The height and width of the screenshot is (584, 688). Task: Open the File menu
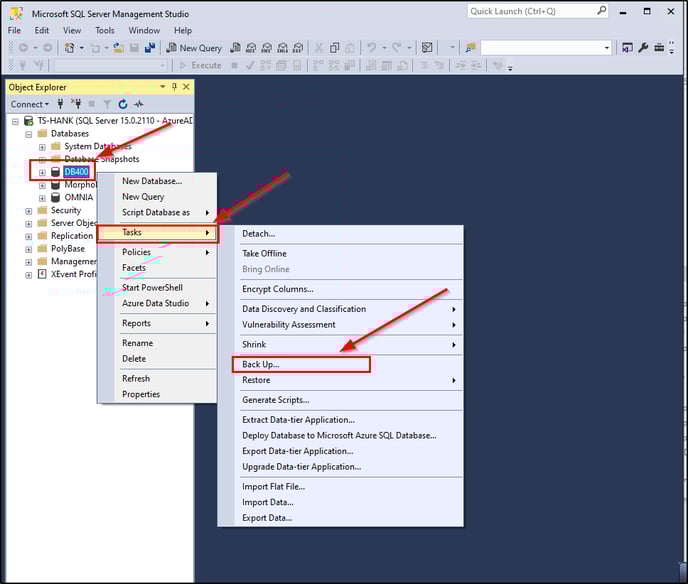14,30
